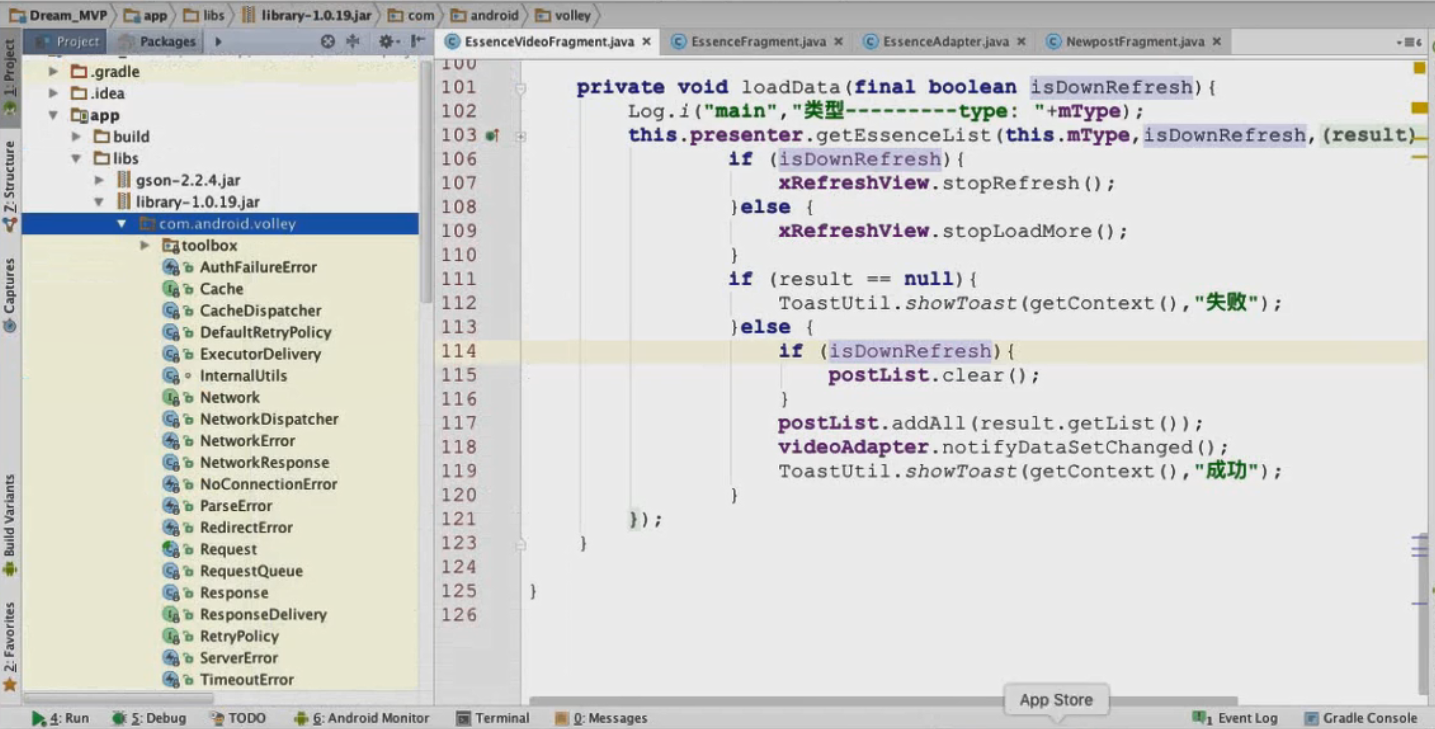Close the EssenceVideoFragment.java tab

pyautogui.click(x=647, y=42)
